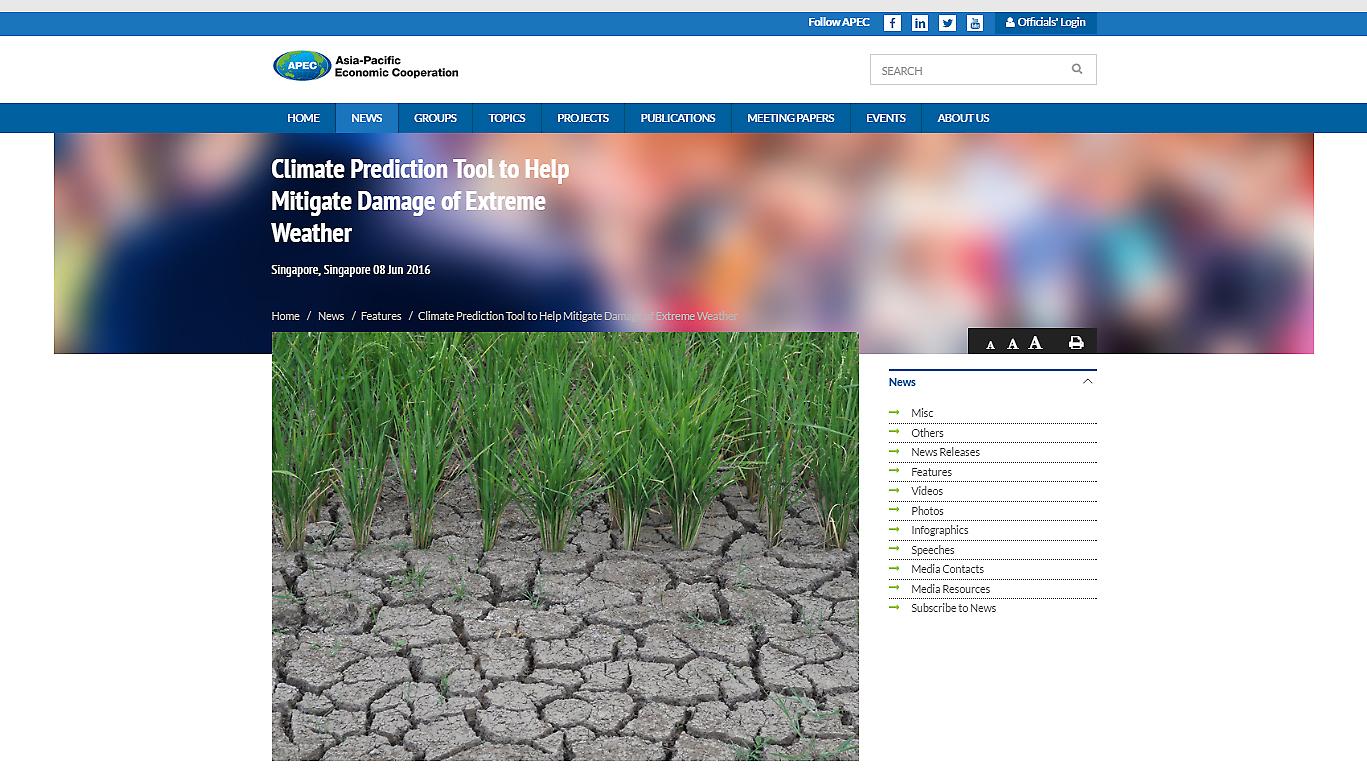Screen dimensions: 1367x770
Task: Select the smallest font size A
Action: (990, 345)
